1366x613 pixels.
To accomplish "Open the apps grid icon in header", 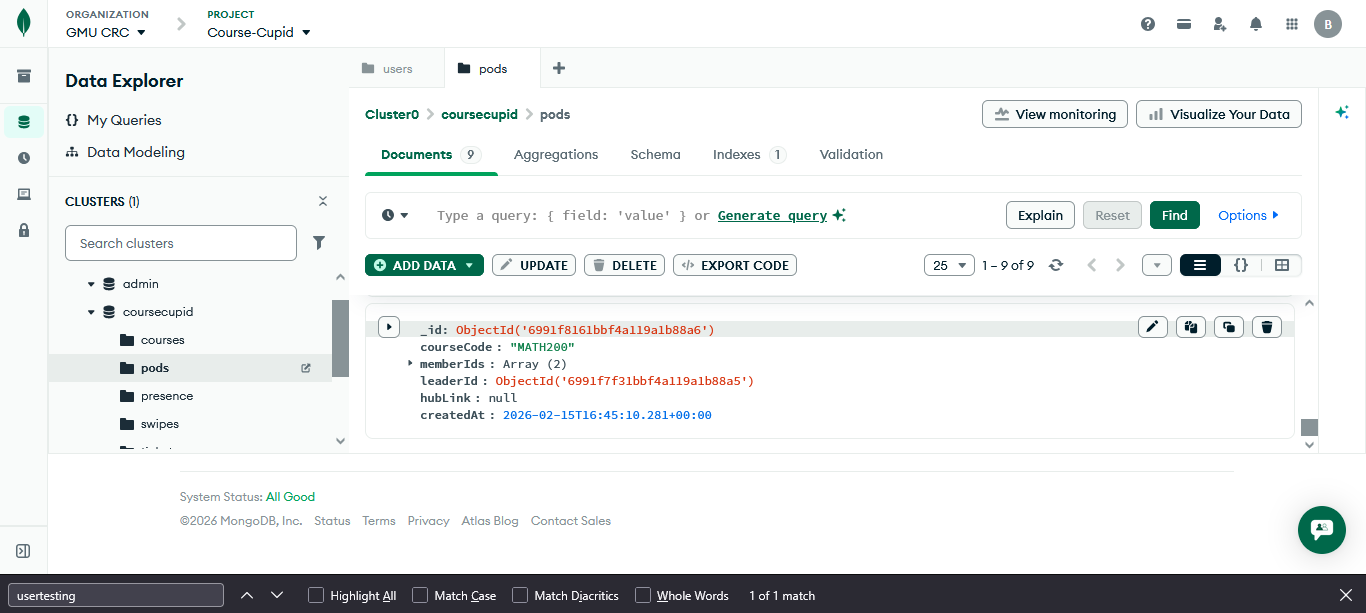I will 1292,24.
